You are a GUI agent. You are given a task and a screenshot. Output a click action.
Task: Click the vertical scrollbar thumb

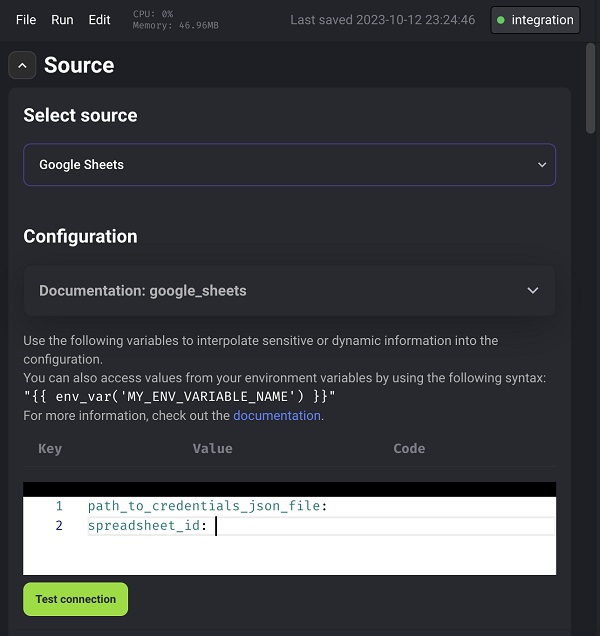(590, 88)
